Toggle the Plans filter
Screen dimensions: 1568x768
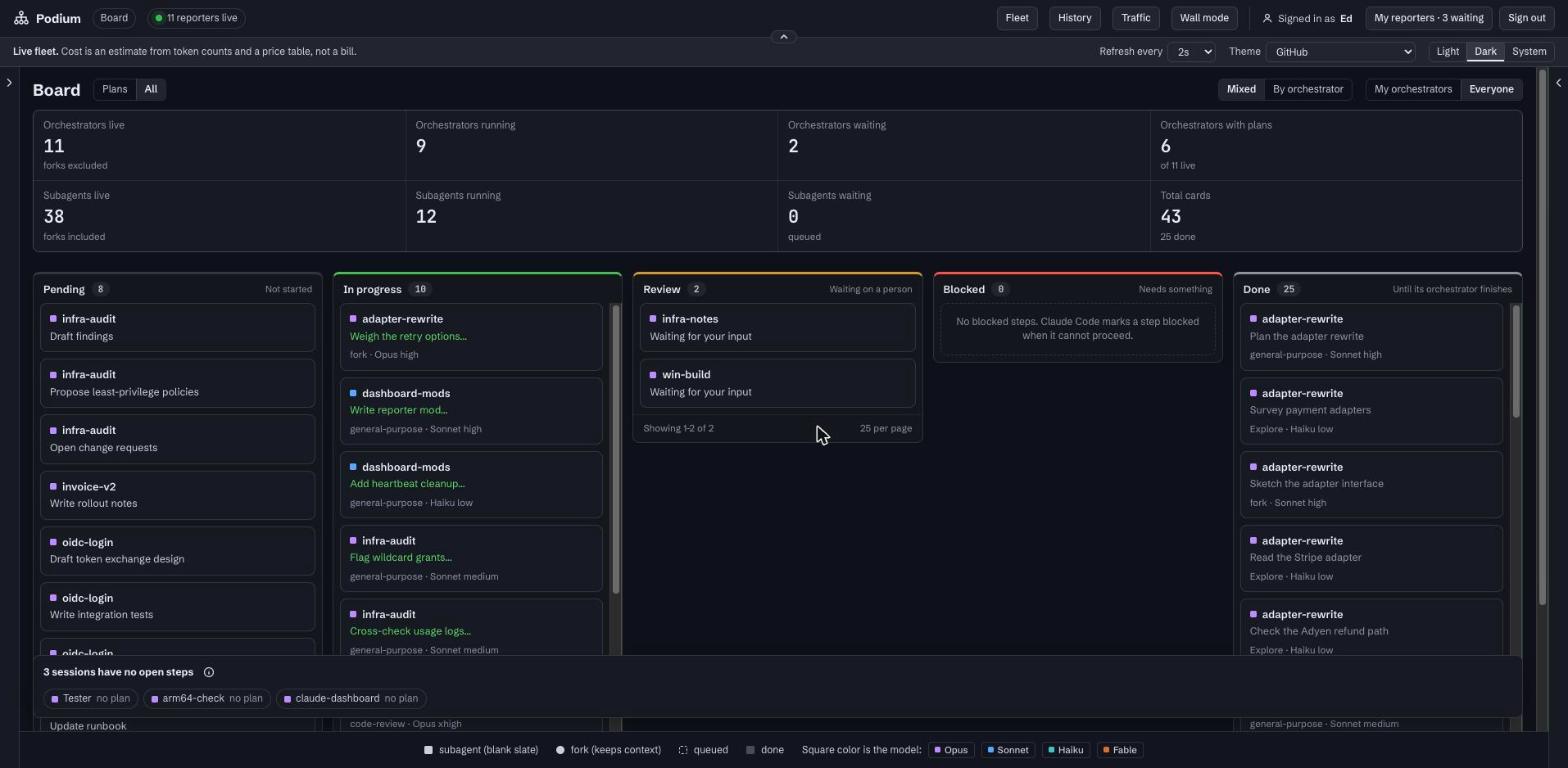pyautogui.click(x=115, y=89)
